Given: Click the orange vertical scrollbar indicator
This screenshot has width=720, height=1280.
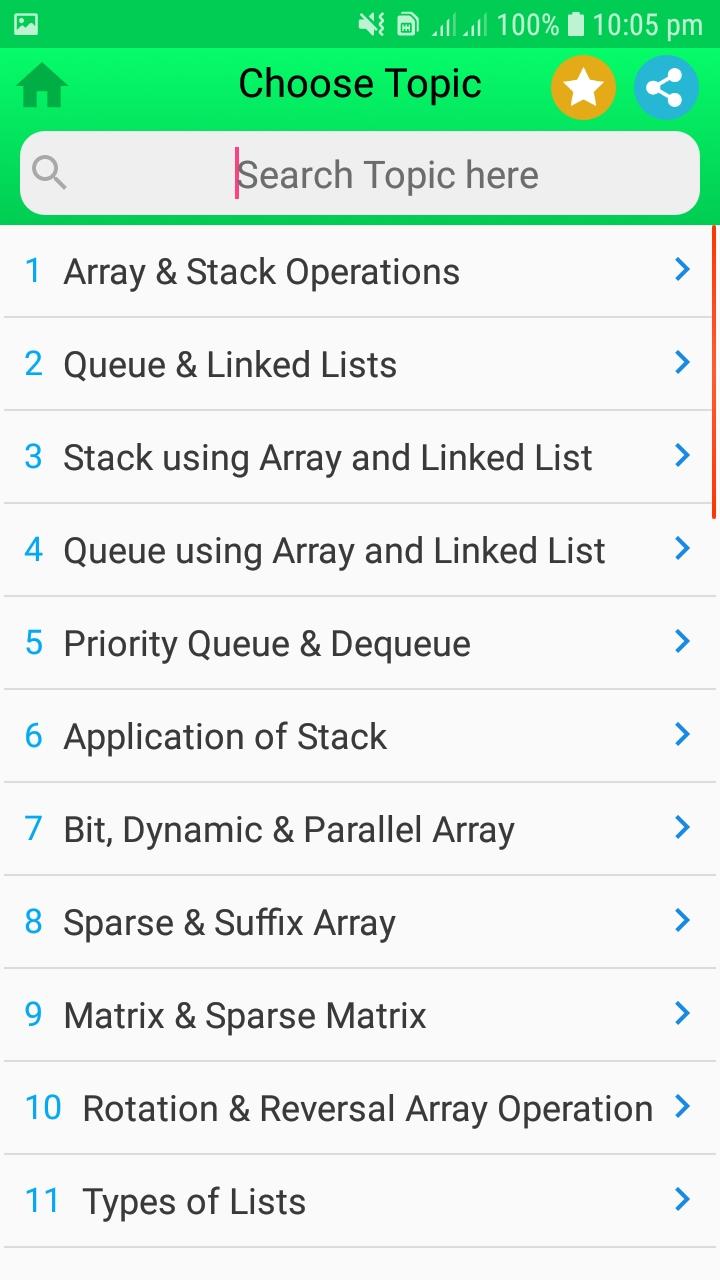Looking at the screenshot, I should click(715, 372).
